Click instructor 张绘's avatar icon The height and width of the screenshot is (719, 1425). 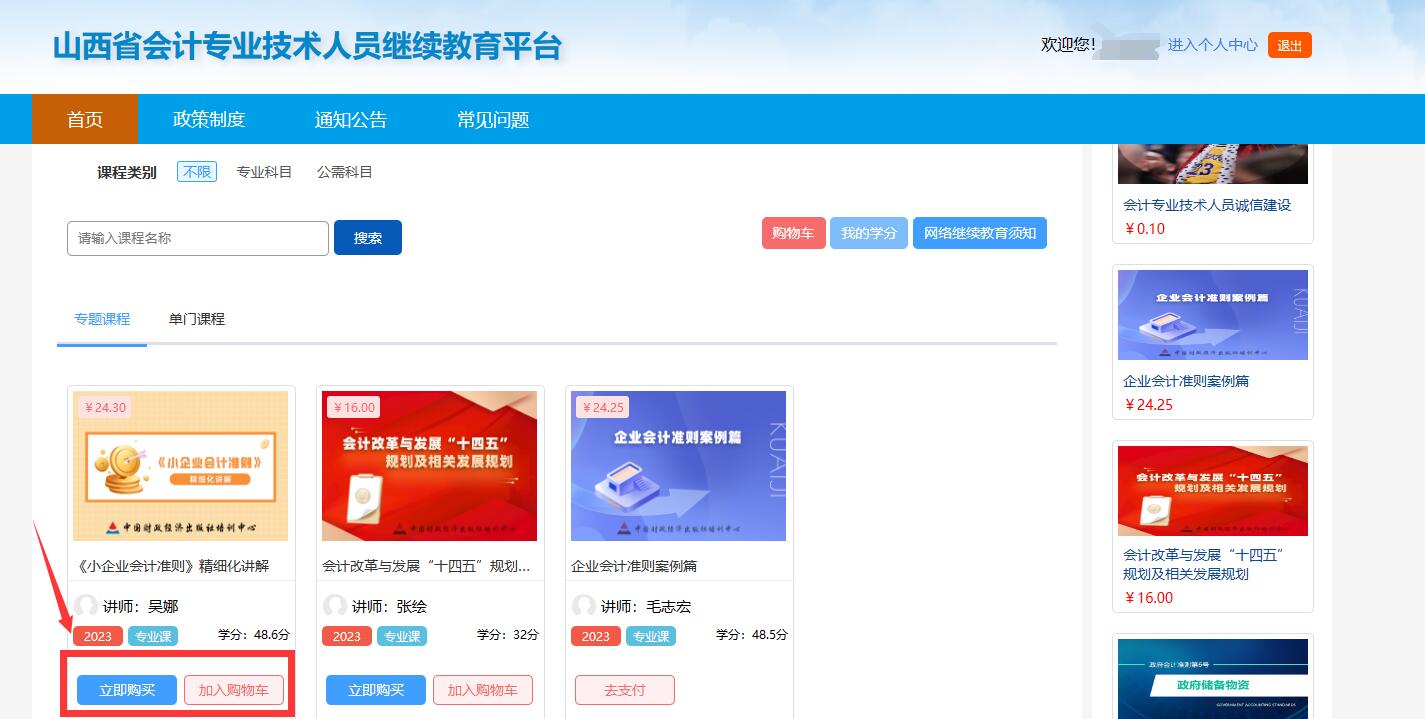click(x=335, y=606)
